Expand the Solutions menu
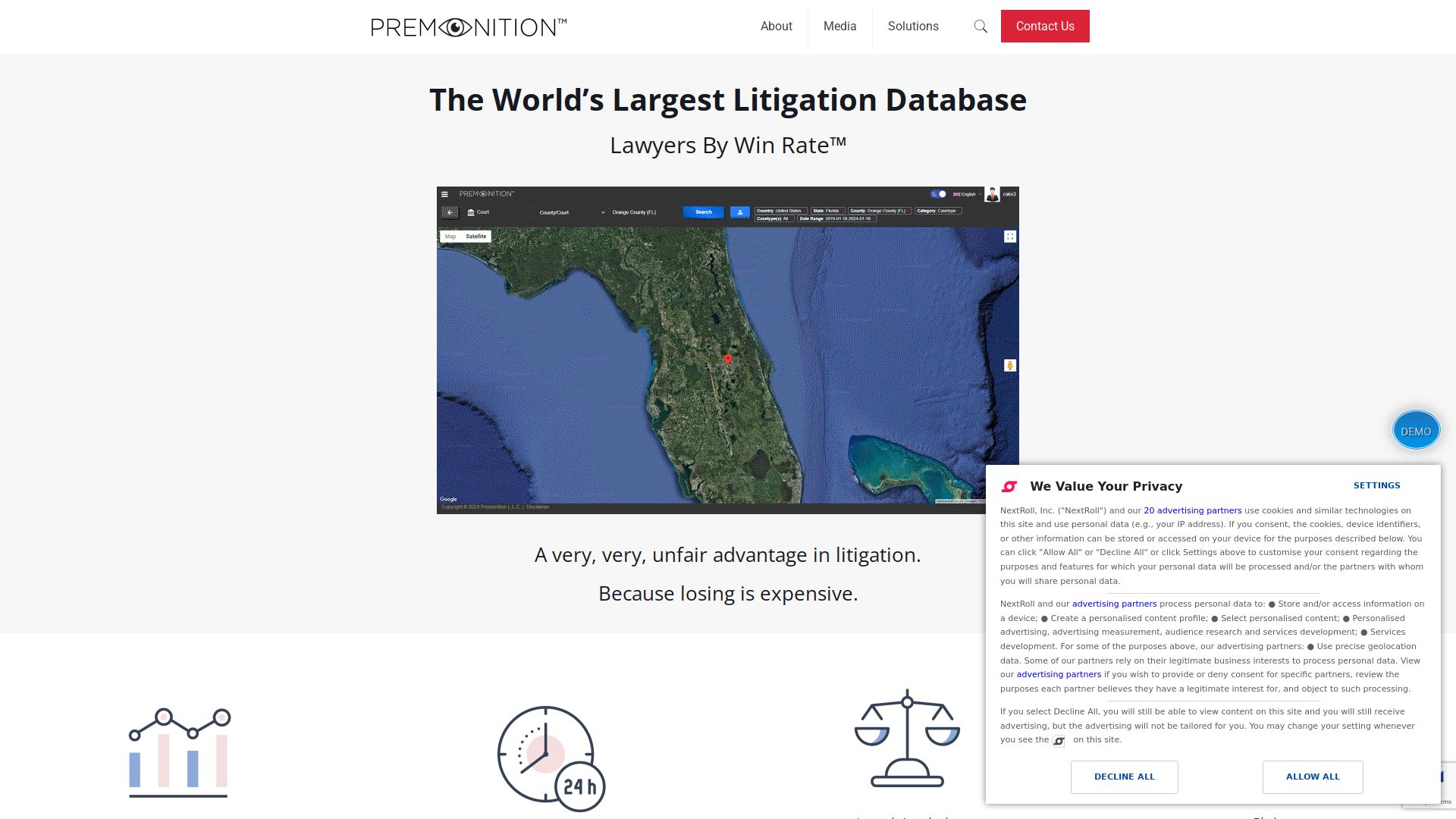Image resolution: width=1456 pixels, height=819 pixels. tap(913, 27)
